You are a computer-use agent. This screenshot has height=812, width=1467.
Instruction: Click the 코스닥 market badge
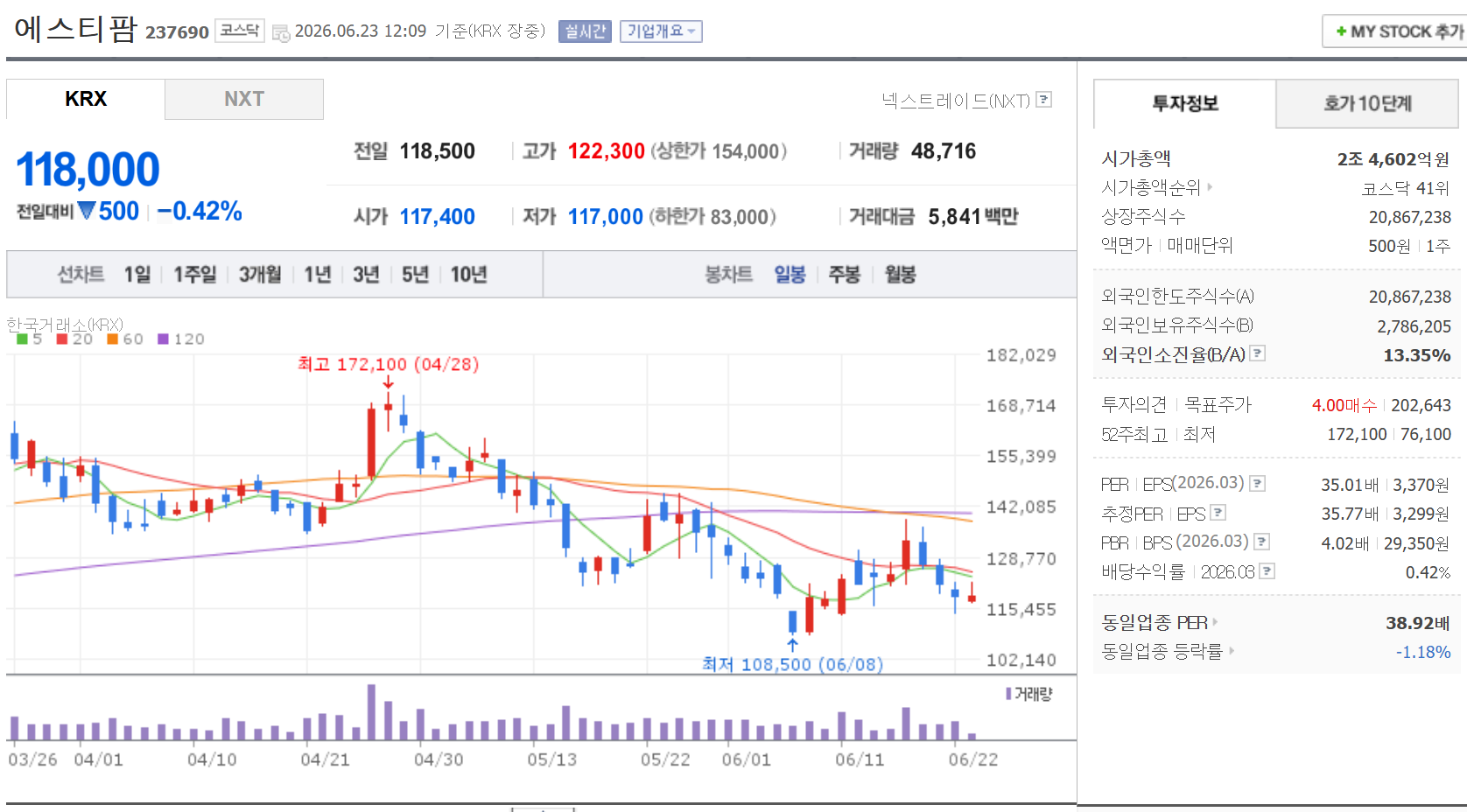coord(240,31)
